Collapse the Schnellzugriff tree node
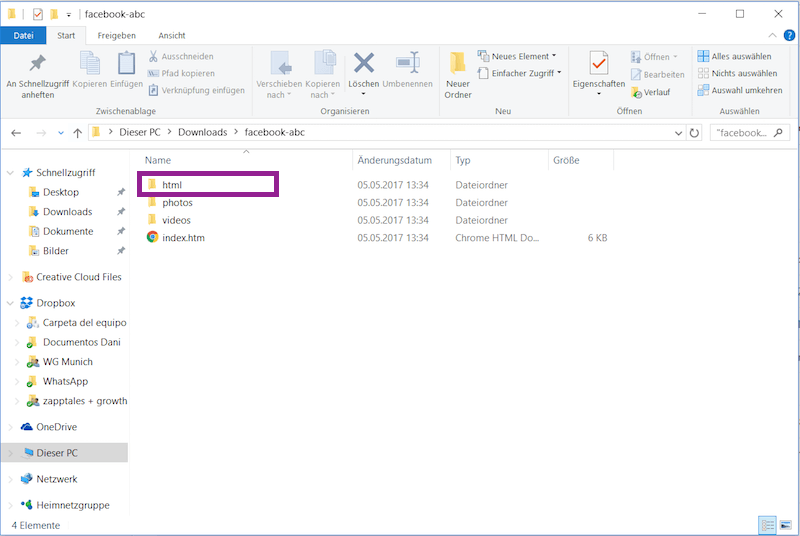 (x=10, y=173)
